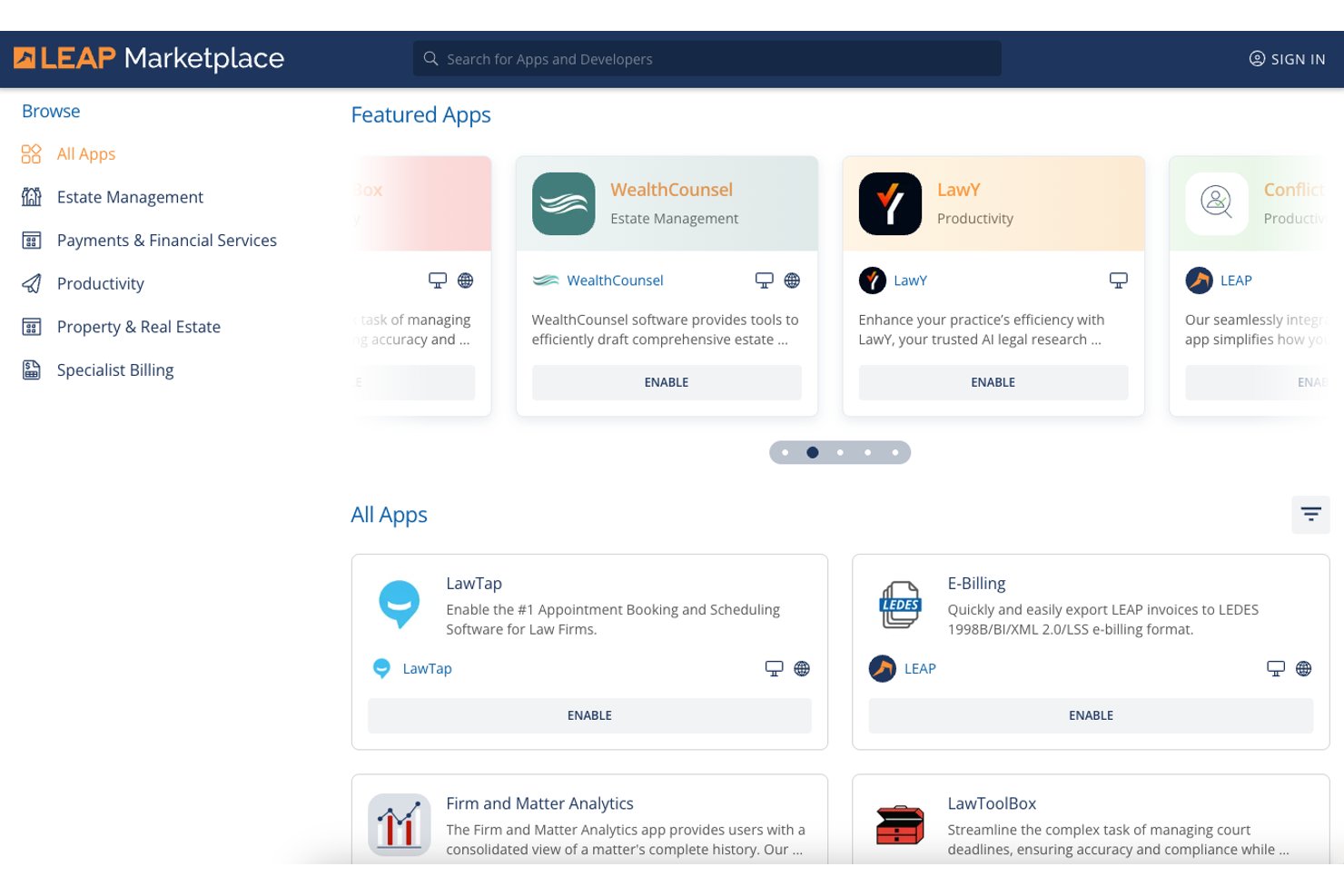Click 'Estate Management' label on WealthCounsel card
Image resolution: width=1344 pixels, height=896 pixels.
coord(674,219)
